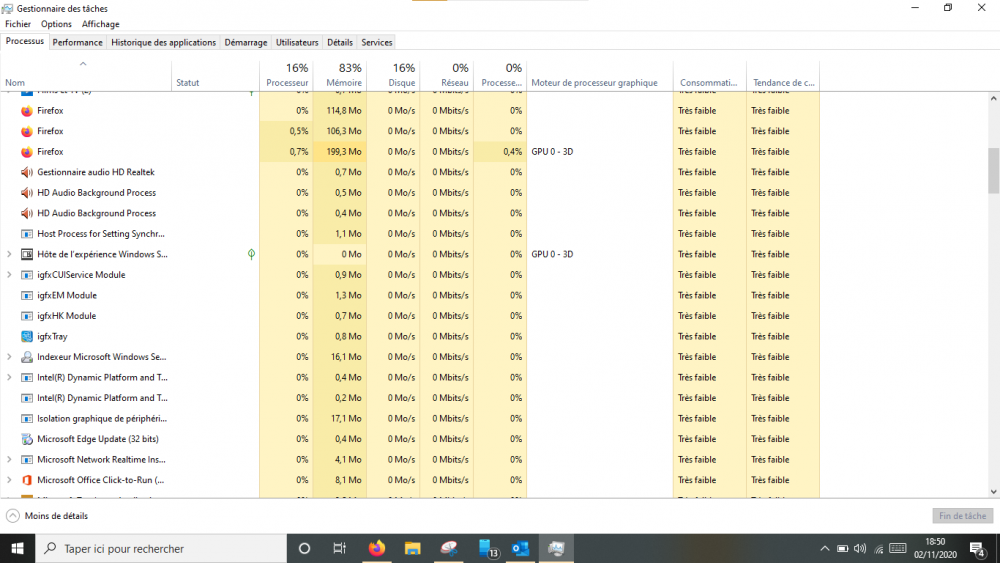Select the Microsoft Office Click-to-Run icon
1000x563 pixels.
27,480
